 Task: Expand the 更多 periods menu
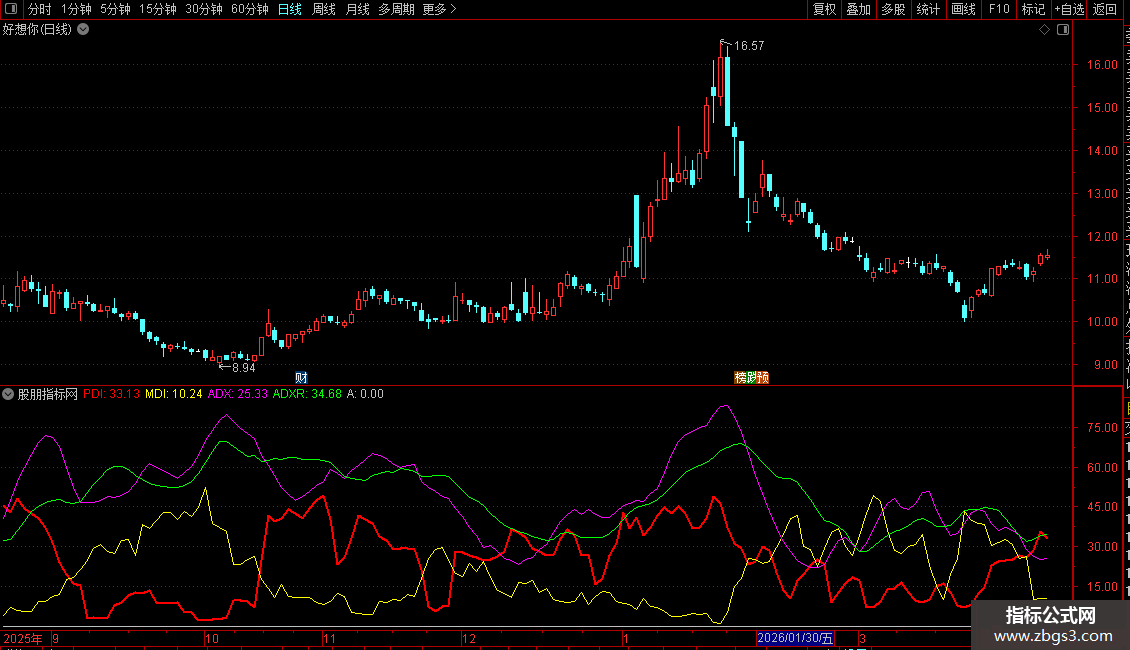coord(439,9)
